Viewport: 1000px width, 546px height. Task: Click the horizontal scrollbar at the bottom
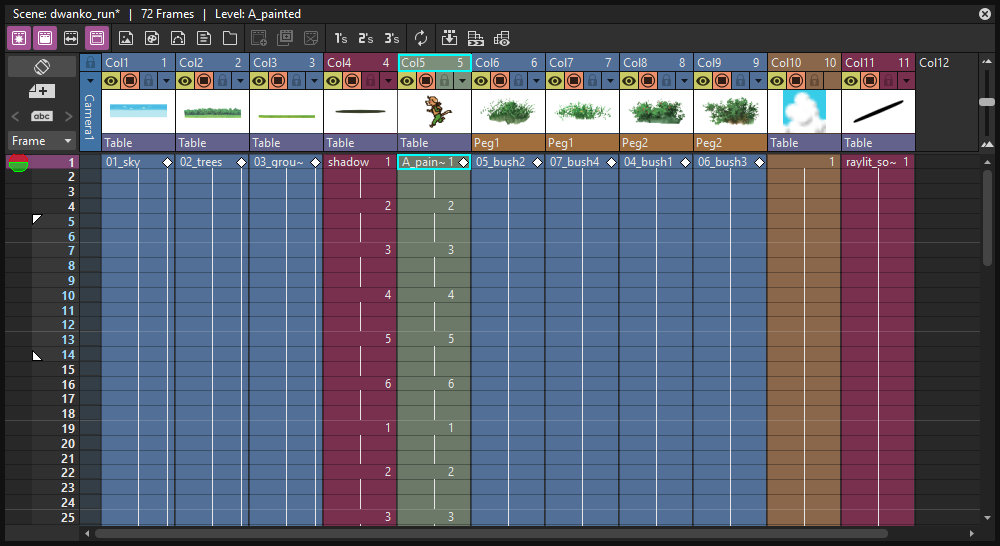tap(491, 533)
